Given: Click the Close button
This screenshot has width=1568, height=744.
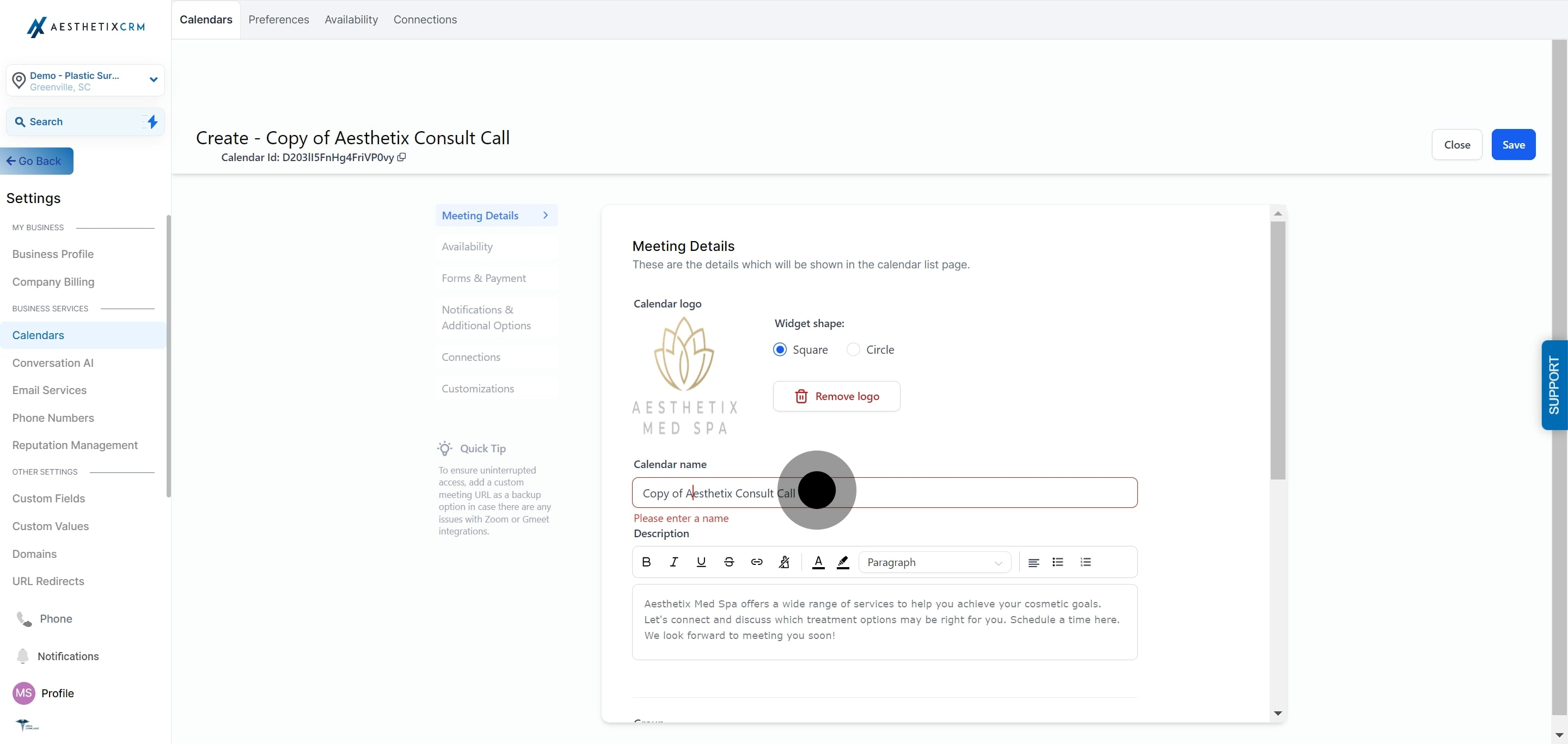Looking at the screenshot, I should 1456,145.
